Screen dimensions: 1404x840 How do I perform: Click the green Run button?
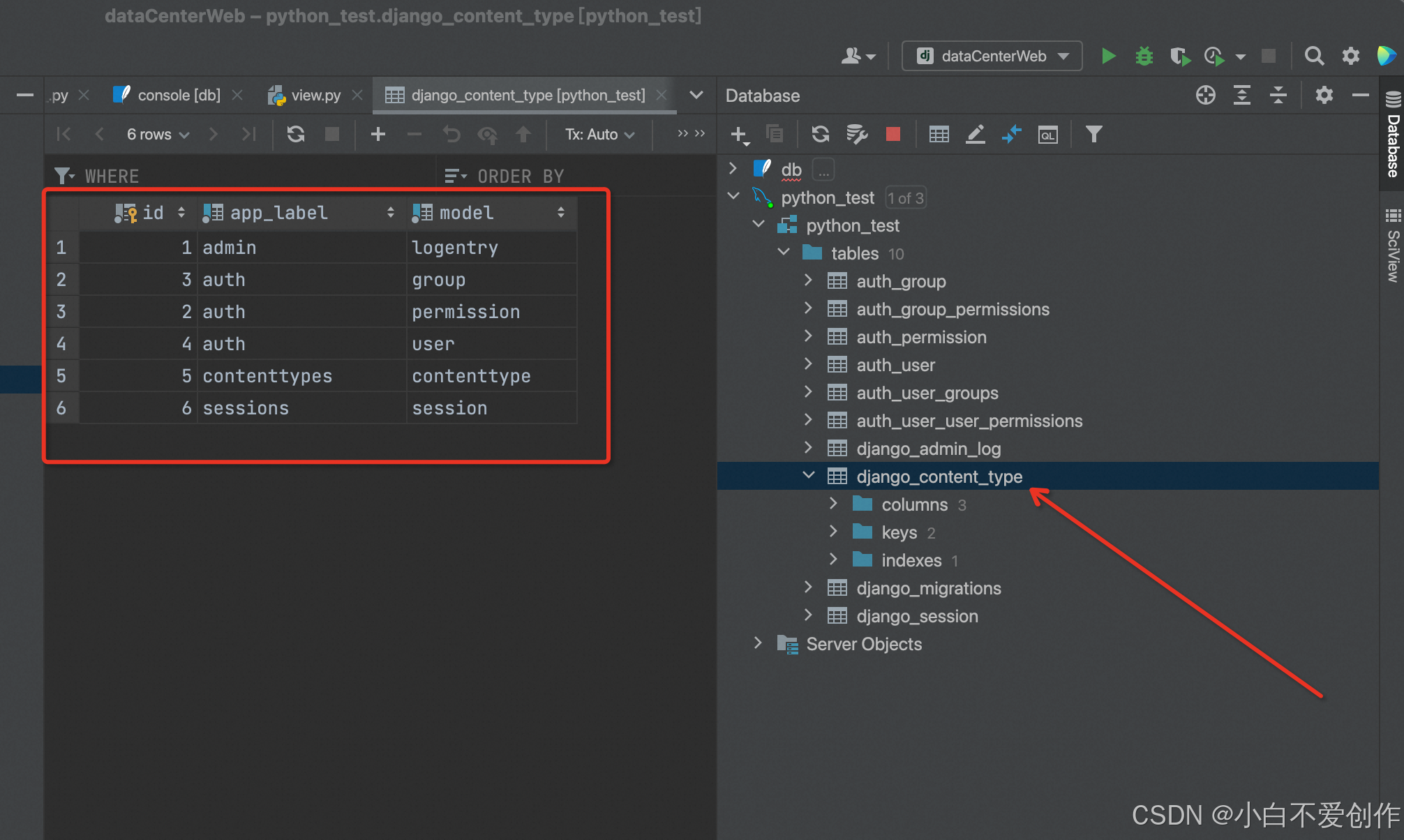click(1108, 56)
